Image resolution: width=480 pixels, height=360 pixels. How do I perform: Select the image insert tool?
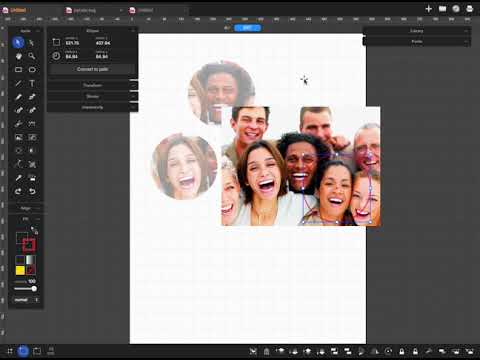[x=19, y=137]
